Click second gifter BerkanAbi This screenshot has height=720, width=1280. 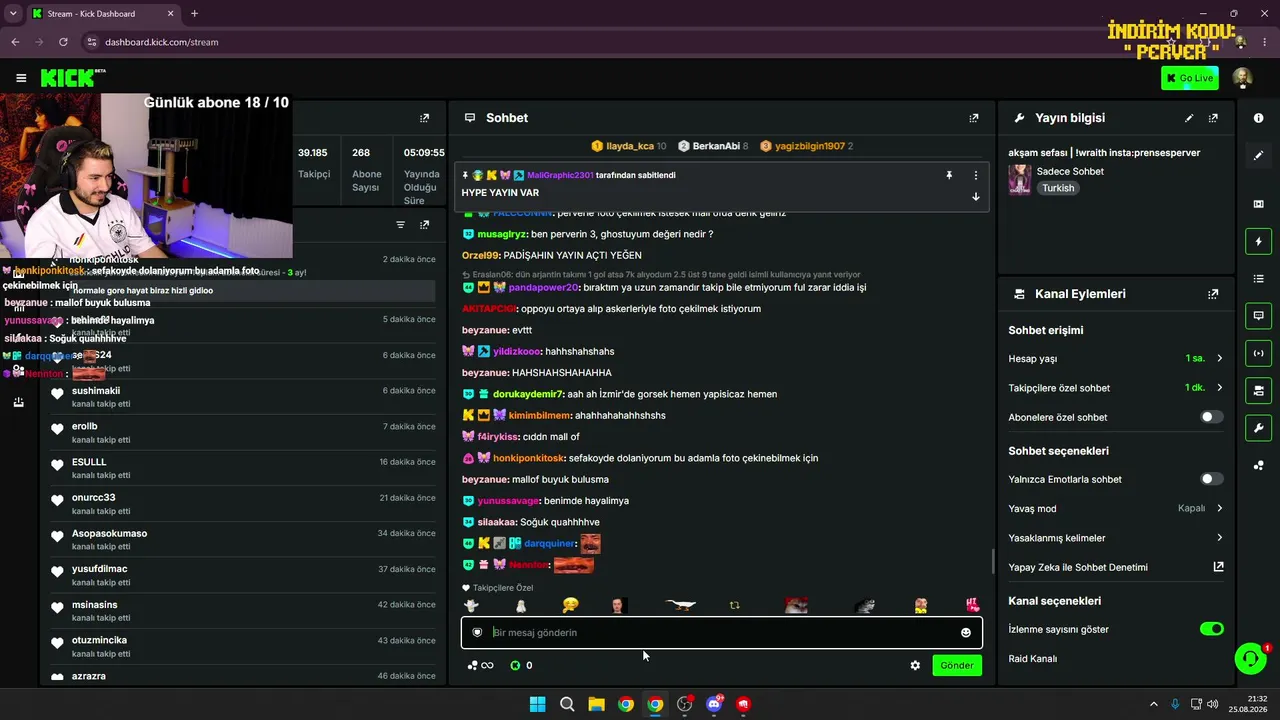(713, 146)
